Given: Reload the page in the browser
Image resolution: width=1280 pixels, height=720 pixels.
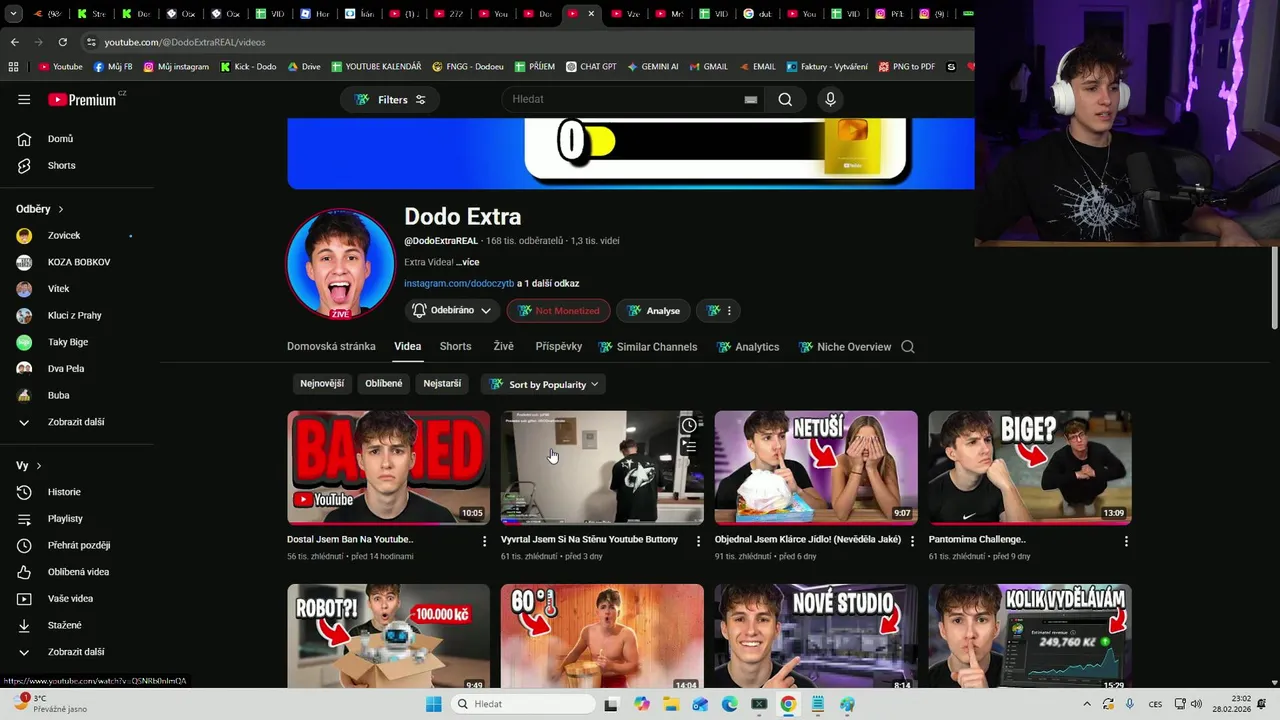Looking at the screenshot, I should [x=63, y=42].
